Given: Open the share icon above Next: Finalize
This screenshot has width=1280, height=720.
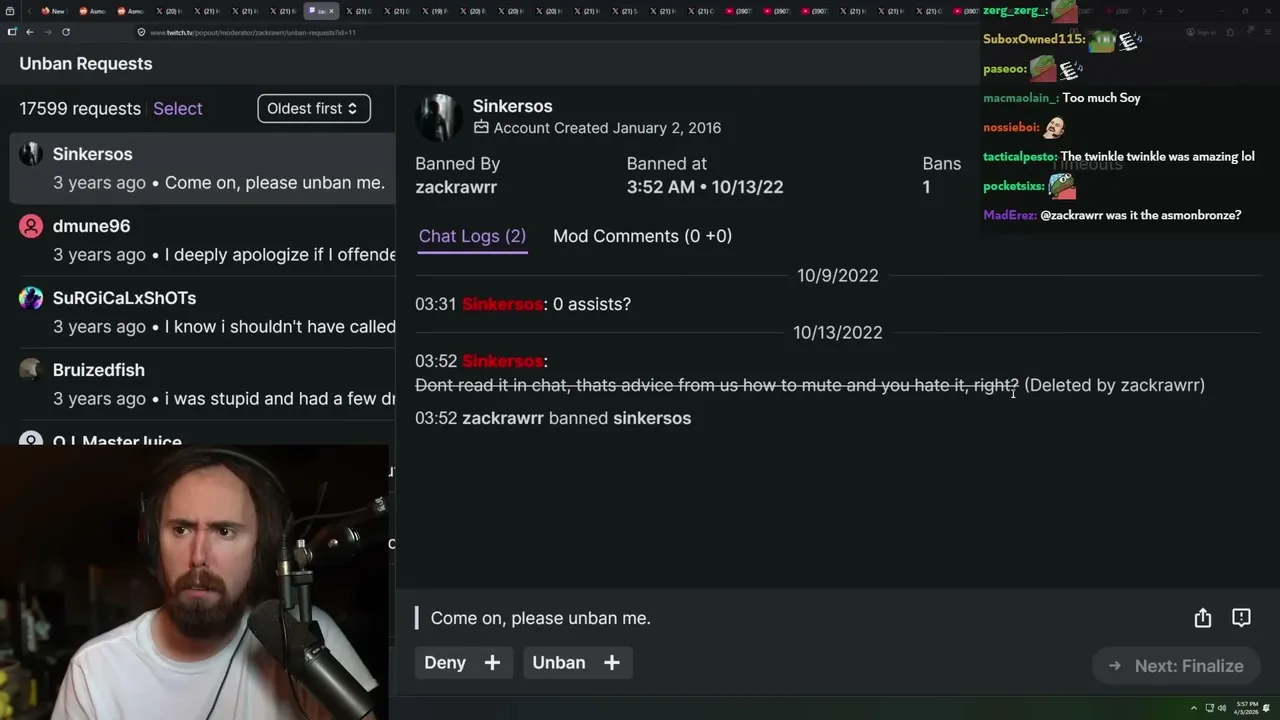Looking at the screenshot, I should (x=1202, y=618).
